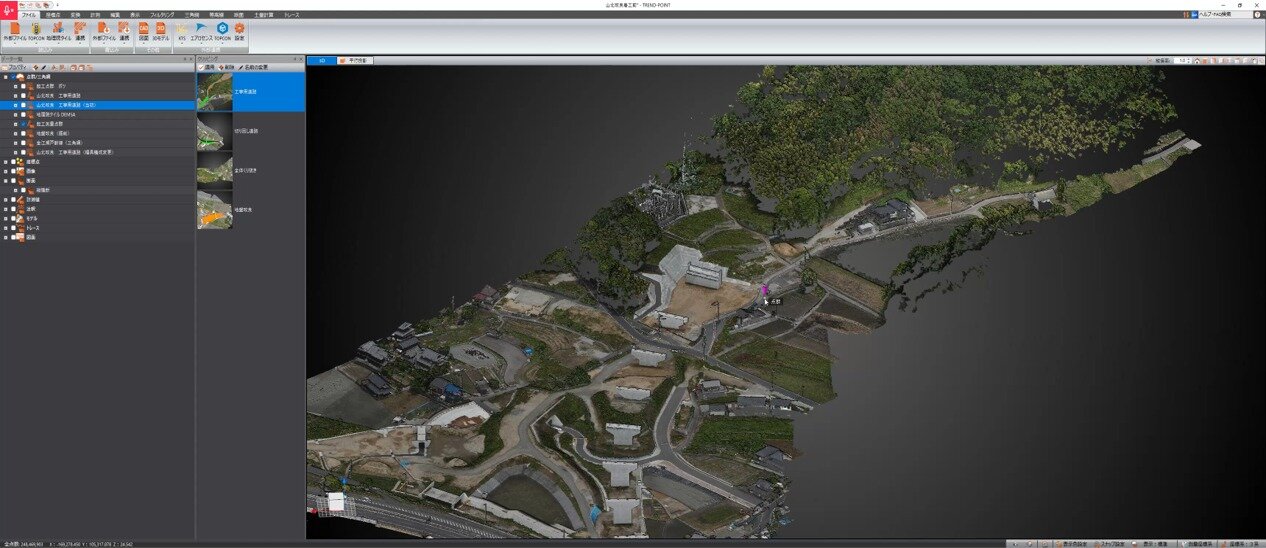Click 適用 button in clipping panel

[207, 67]
